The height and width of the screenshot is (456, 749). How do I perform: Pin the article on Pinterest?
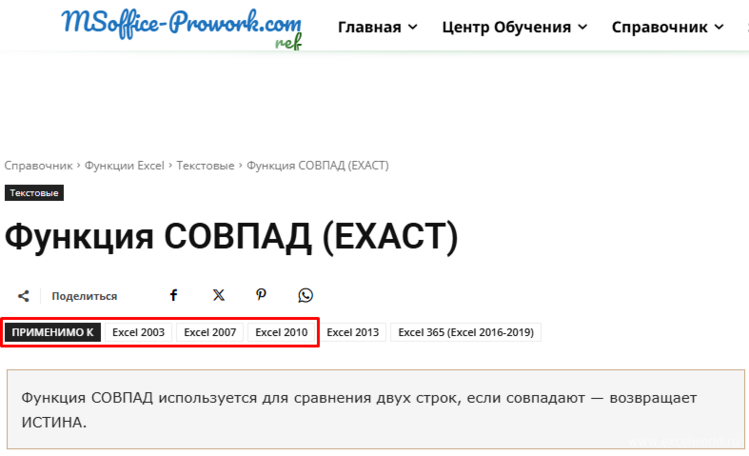pyautogui.click(x=261, y=296)
